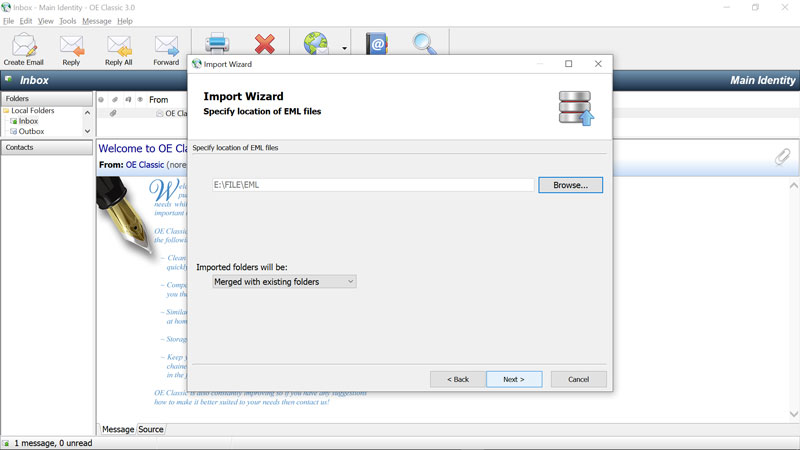Image resolution: width=800 pixels, height=450 pixels.
Task: Maximize the Import Wizard dialog
Action: click(568, 64)
